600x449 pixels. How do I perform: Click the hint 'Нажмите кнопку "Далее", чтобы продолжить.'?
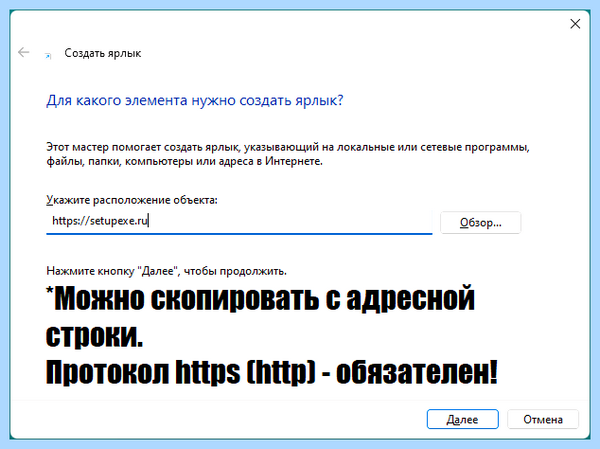pos(166,271)
